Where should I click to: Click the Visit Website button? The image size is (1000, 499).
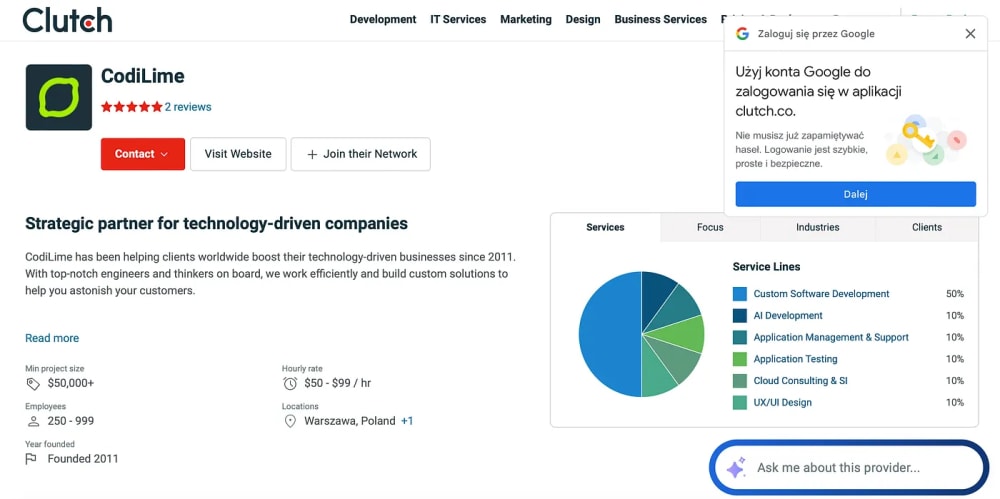tap(238, 154)
